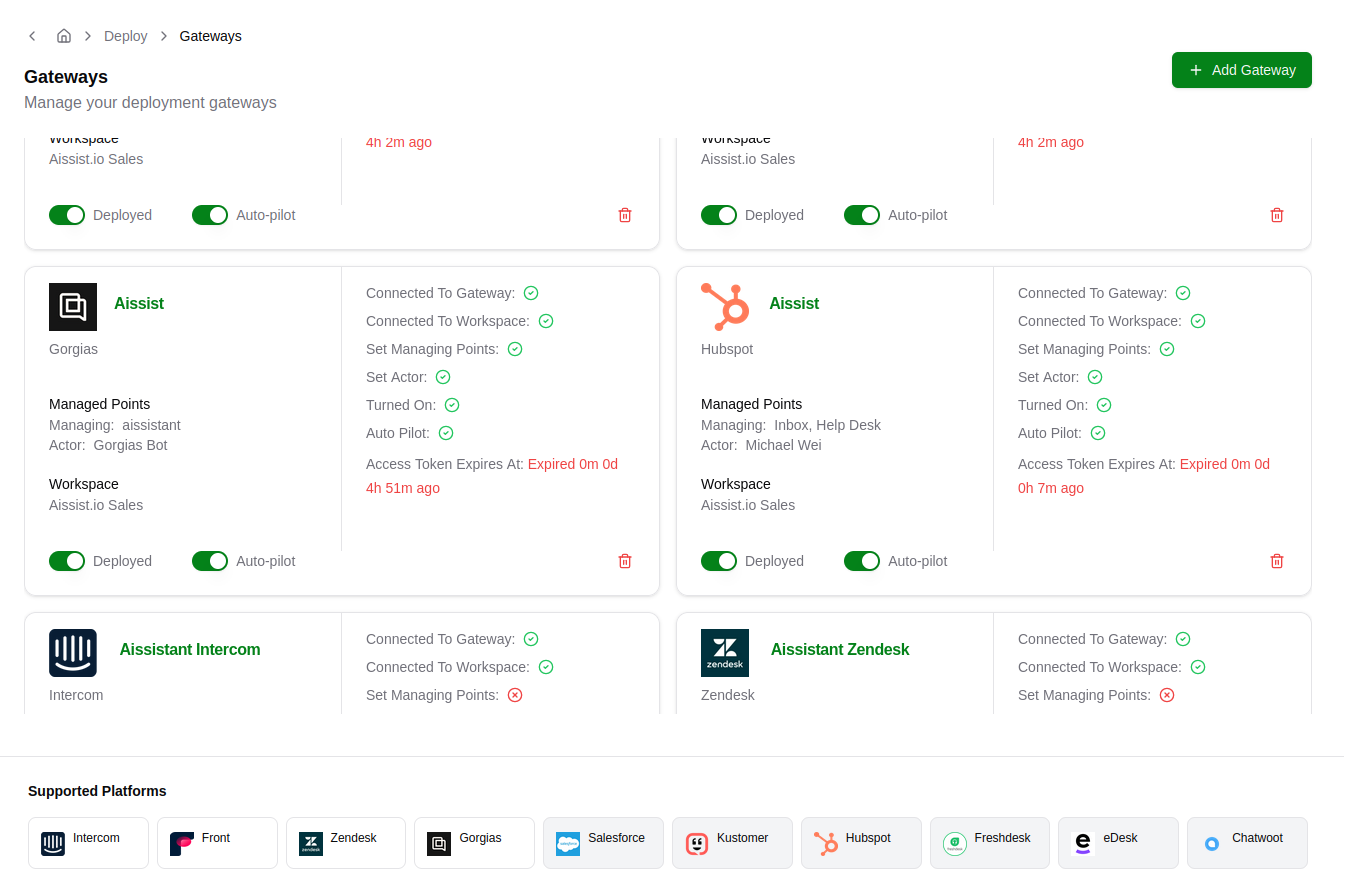Select Chatwoot platform tile

pyautogui.click(x=1246, y=843)
